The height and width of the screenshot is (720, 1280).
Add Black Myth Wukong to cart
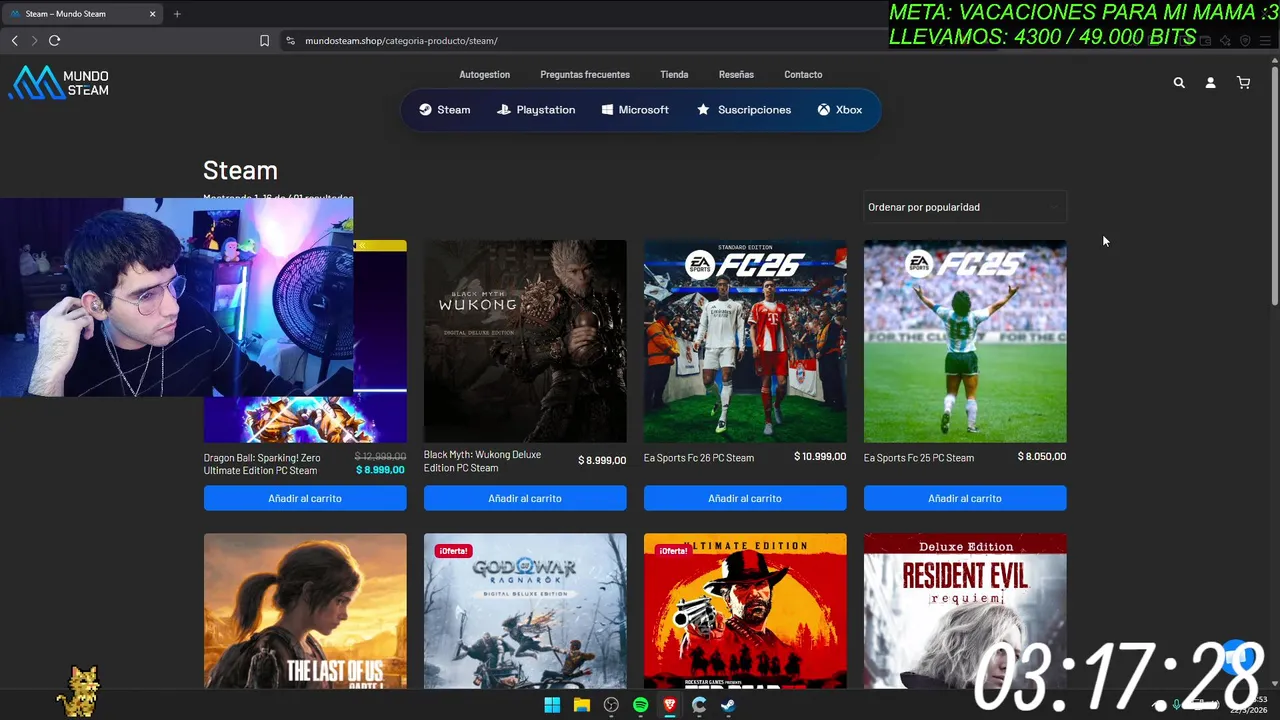525,498
